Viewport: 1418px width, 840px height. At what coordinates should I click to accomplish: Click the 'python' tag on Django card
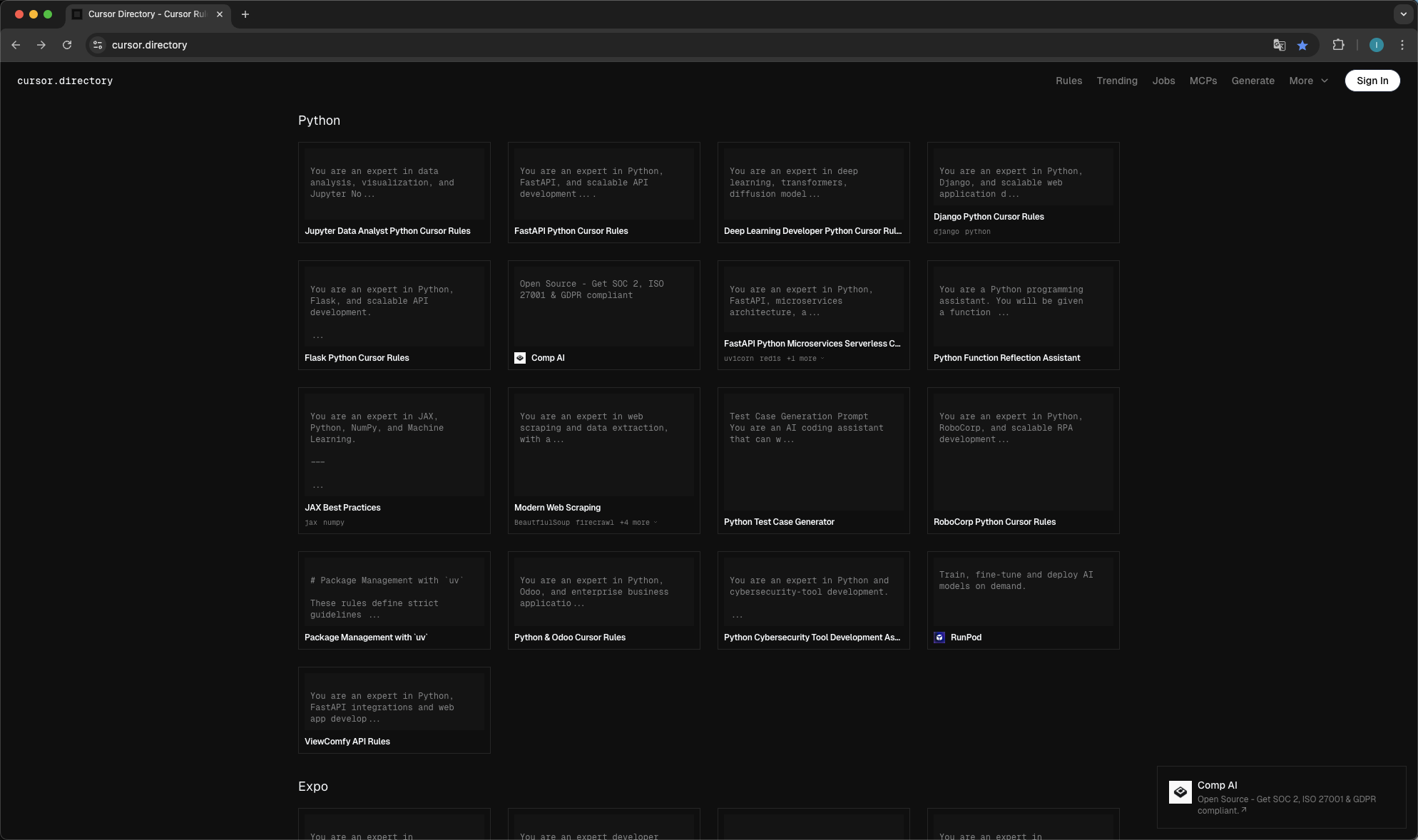pyautogui.click(x=977, y=232)
